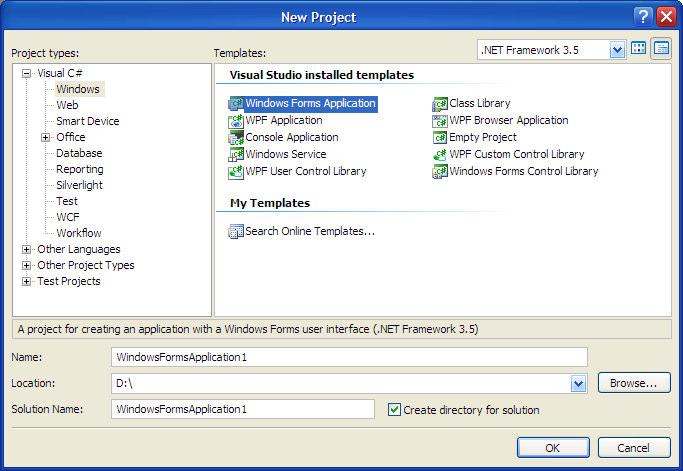Expand the Test Projects node
The image size is (683, 471).
click(x=27, y=282)
